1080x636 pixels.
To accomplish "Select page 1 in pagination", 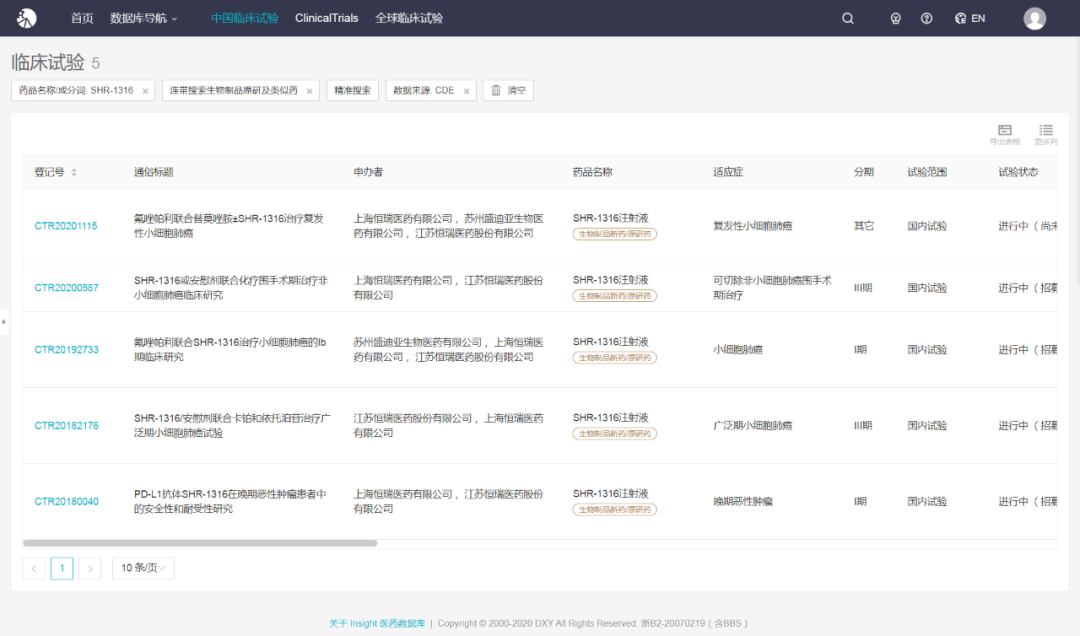I will pos(62,568).
